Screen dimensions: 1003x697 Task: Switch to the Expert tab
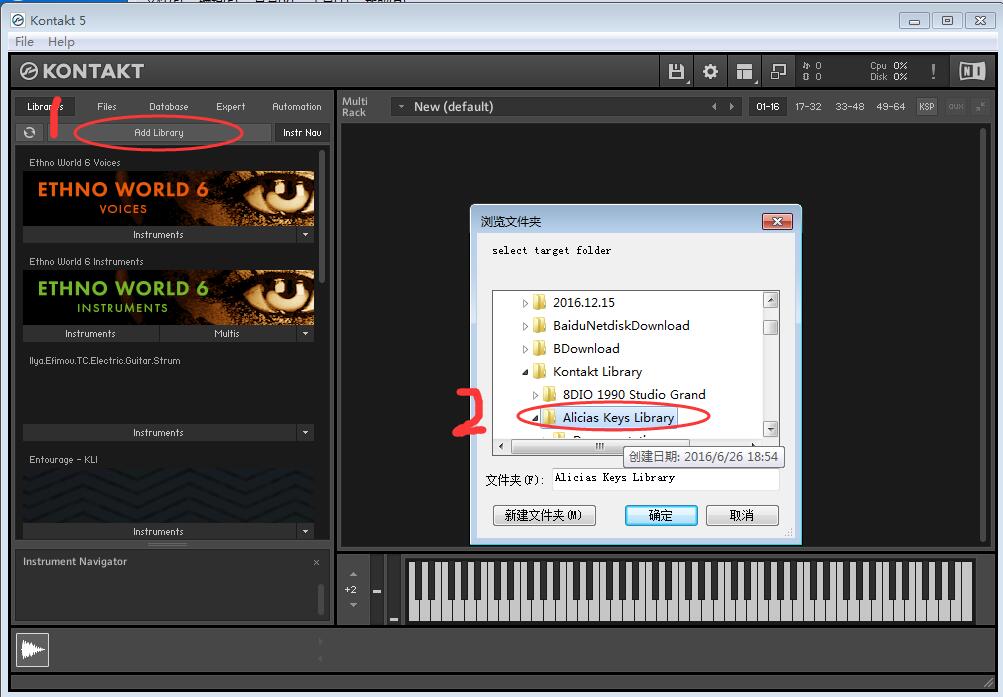(230, 107)
